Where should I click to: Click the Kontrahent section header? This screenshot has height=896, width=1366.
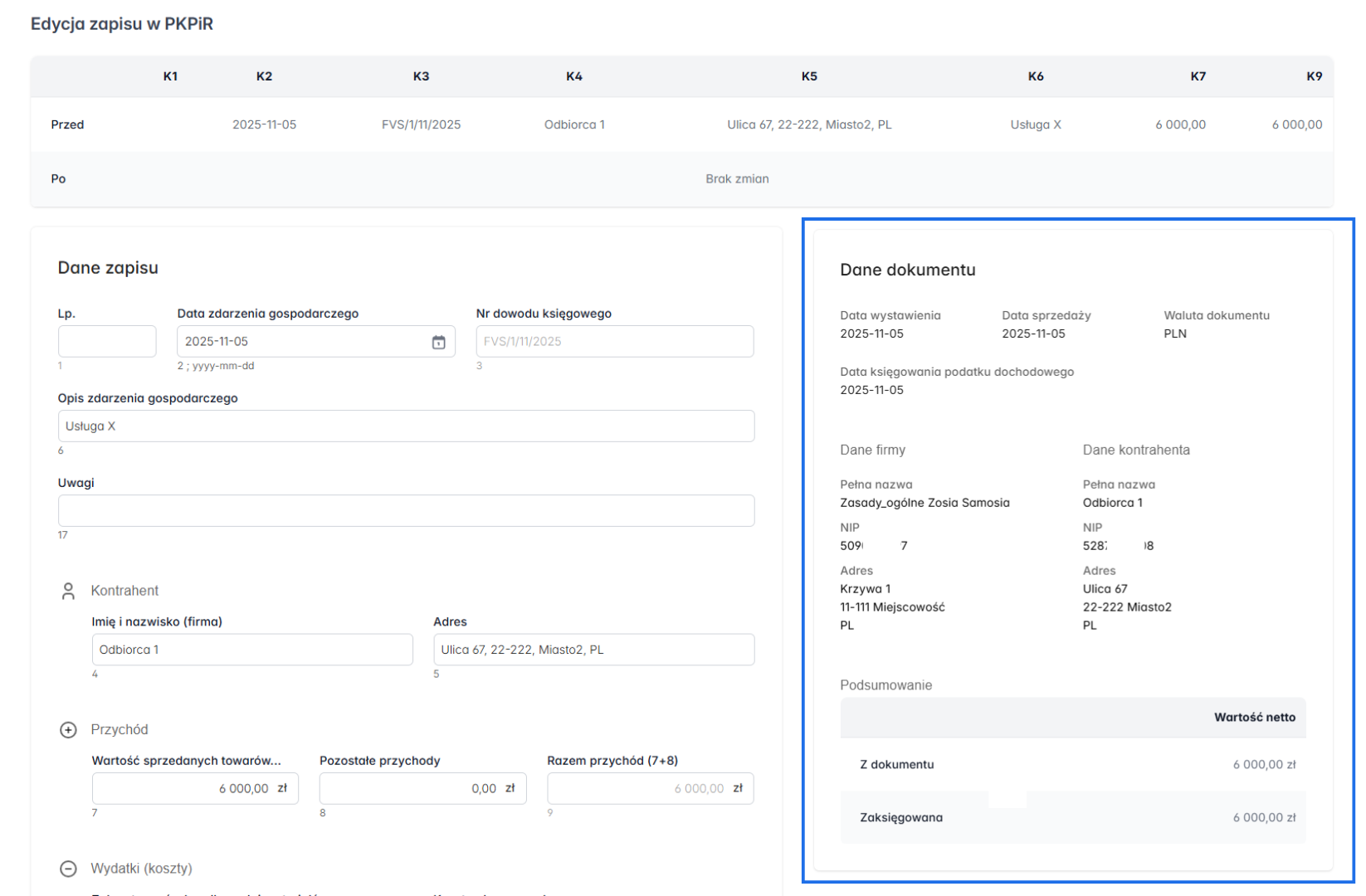tap(124, 591)
